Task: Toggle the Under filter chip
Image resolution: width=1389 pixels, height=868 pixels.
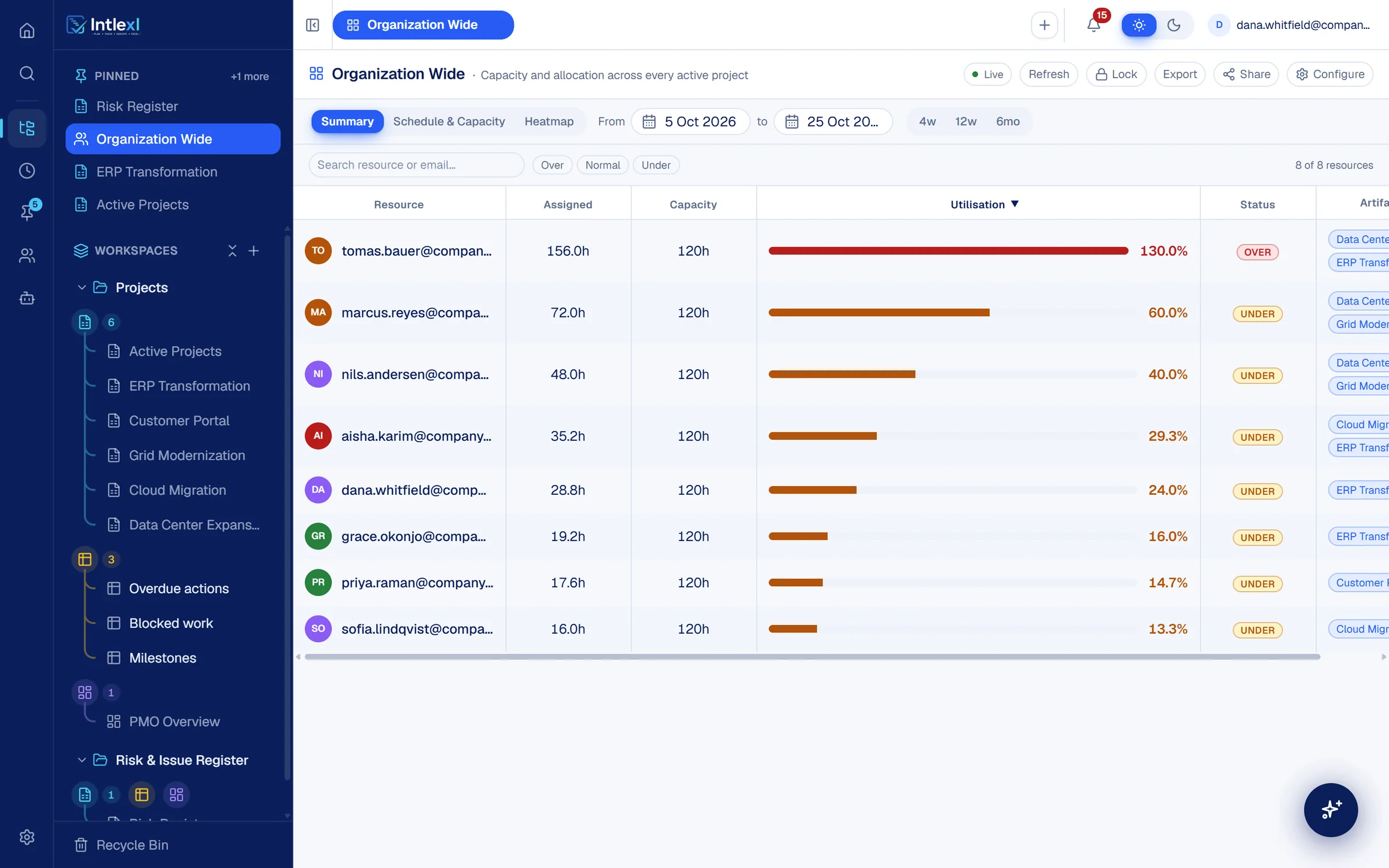Action: tap(656, 165)
